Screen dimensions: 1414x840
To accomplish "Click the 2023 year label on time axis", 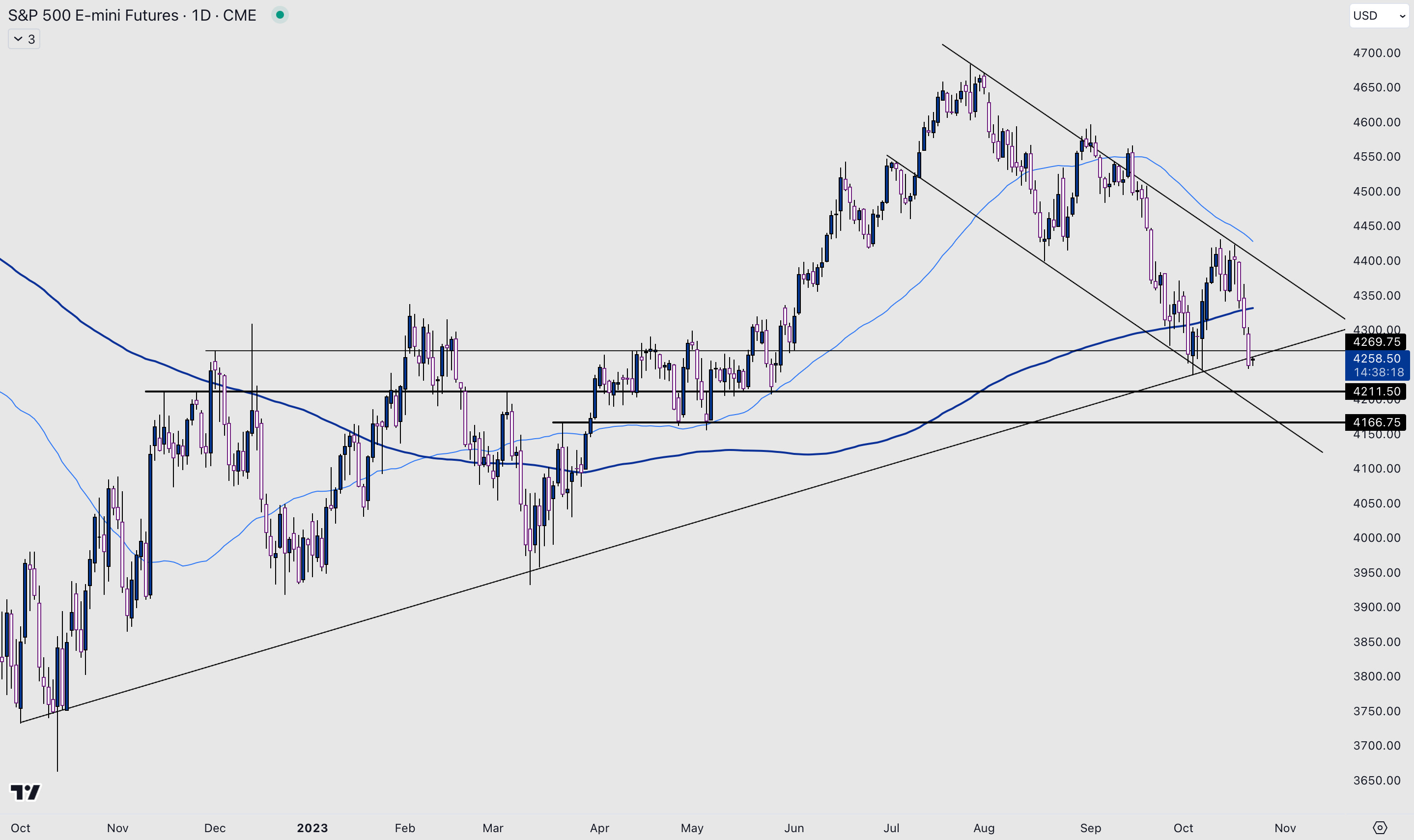I will point(312,828).
